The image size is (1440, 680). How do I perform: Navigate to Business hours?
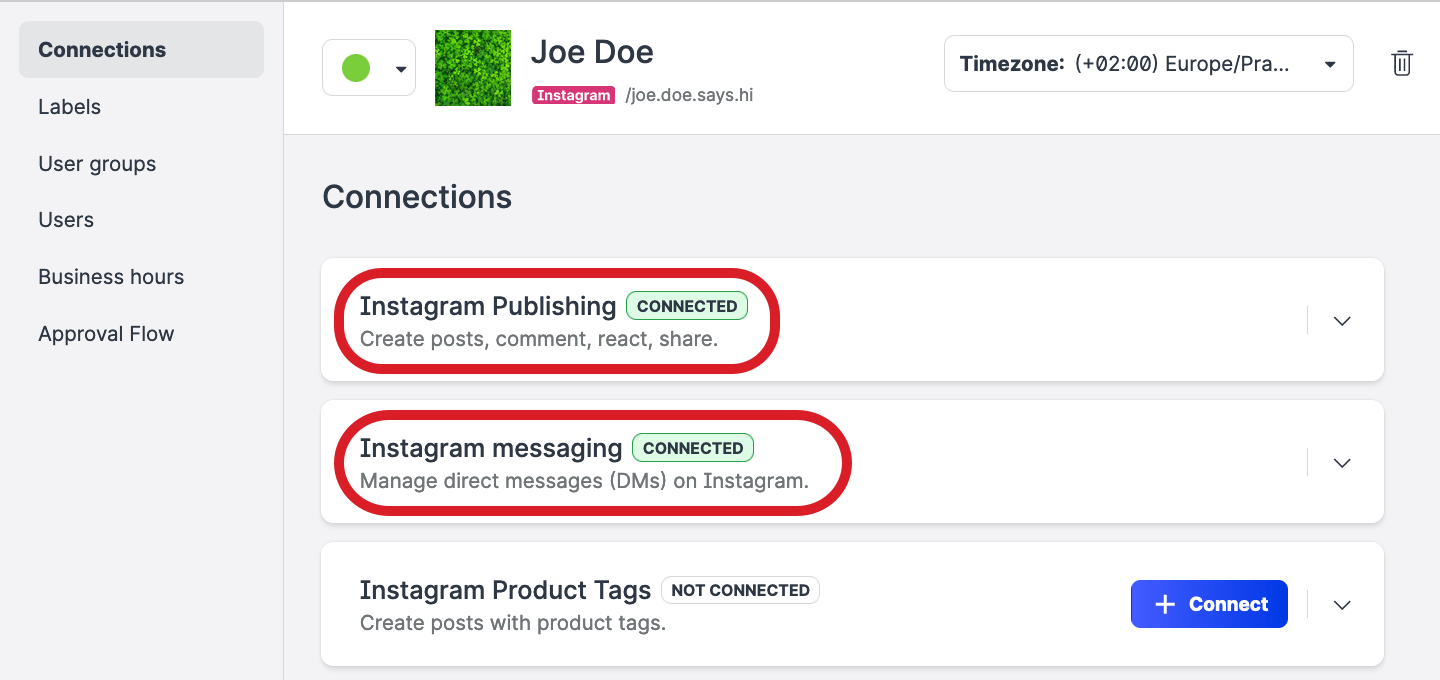(x=111, y=277)
